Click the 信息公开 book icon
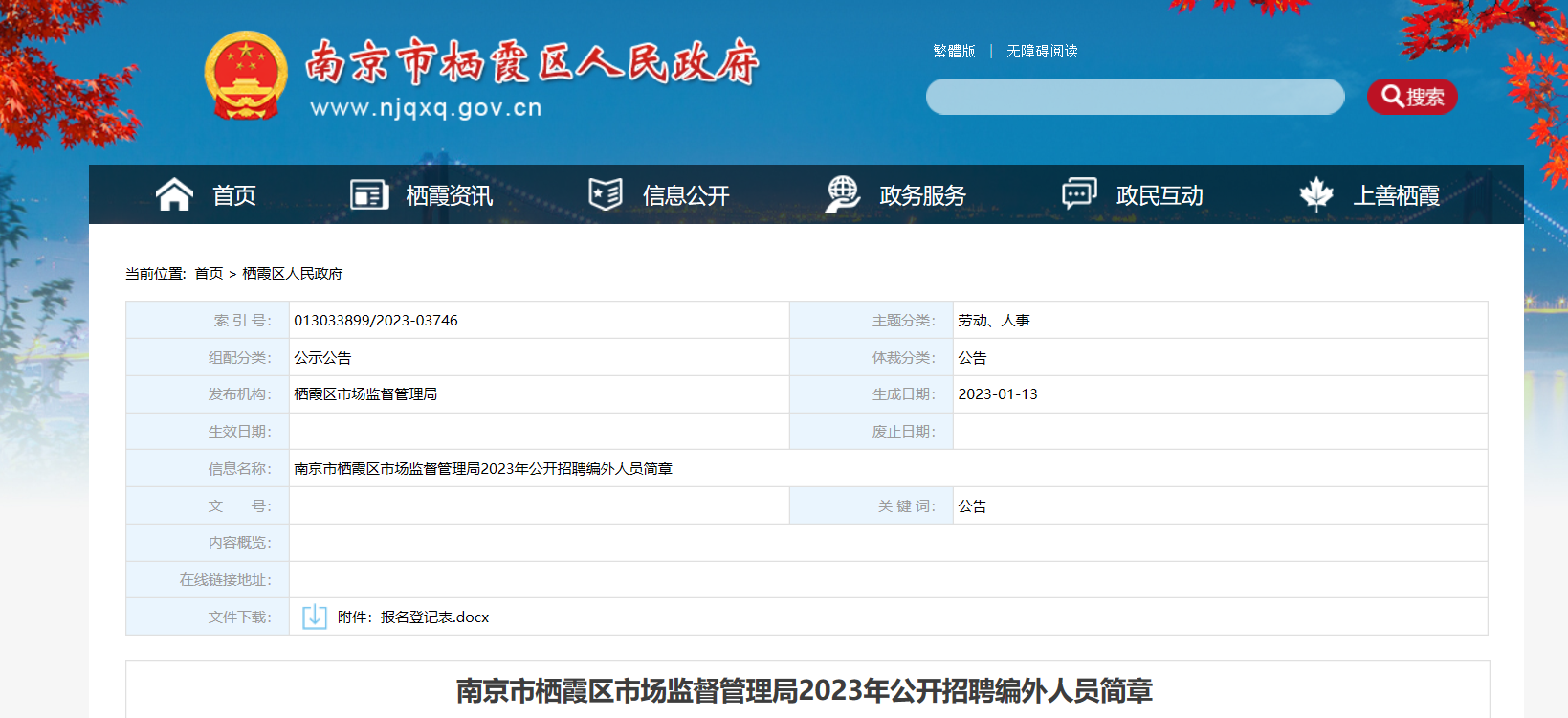This screenshot has height=718, width=1568. pos(606,194)
